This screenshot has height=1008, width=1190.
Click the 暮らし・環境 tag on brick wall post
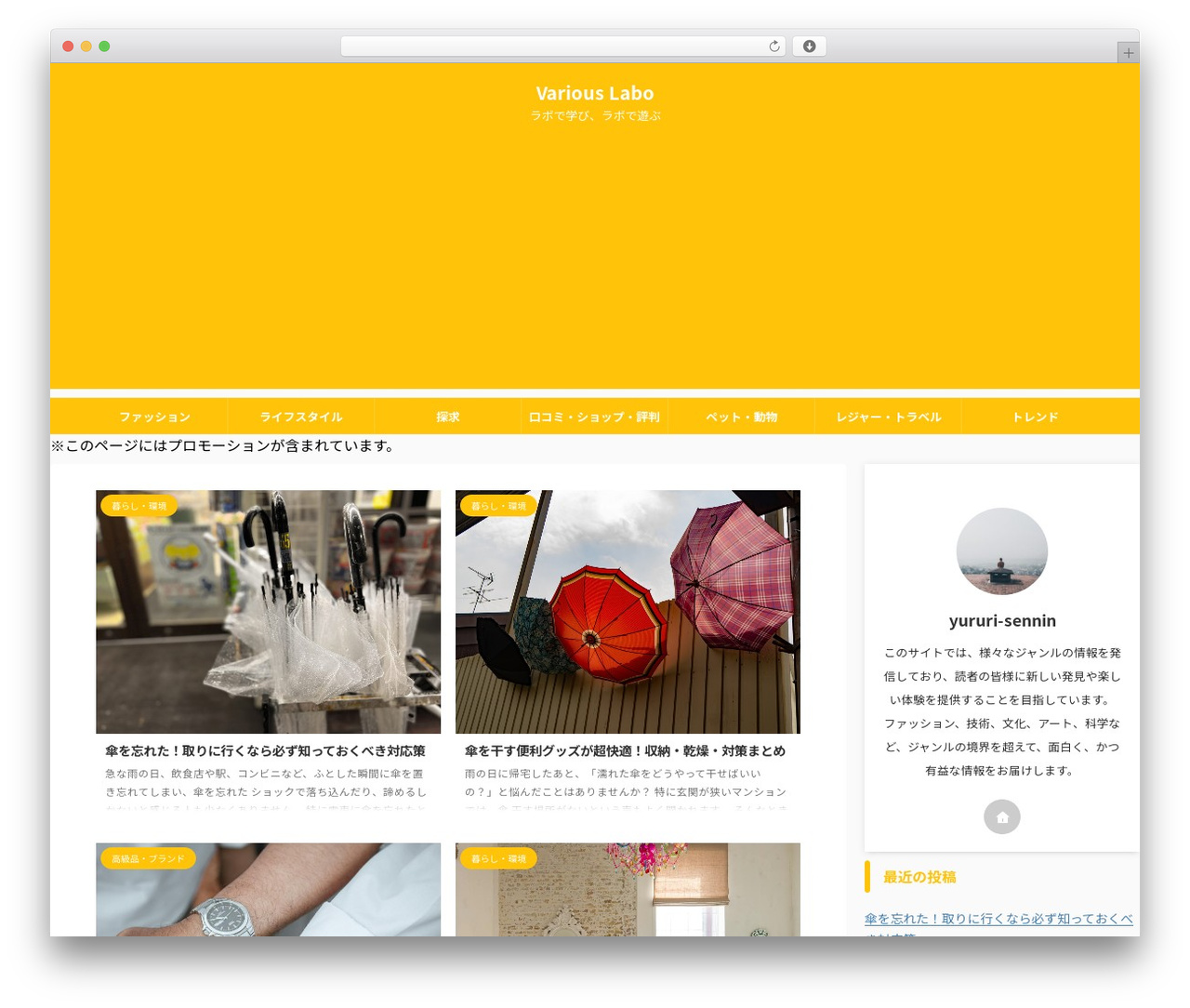tap(498, 858)
